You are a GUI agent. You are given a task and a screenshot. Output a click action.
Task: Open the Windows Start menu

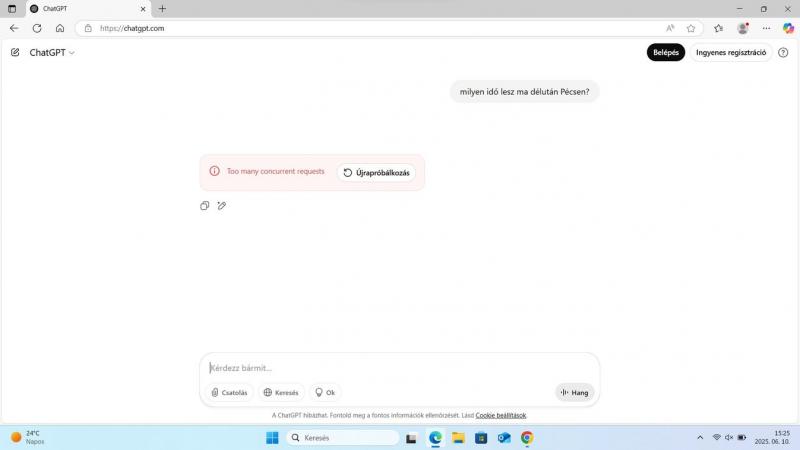(x=272, y=438)
